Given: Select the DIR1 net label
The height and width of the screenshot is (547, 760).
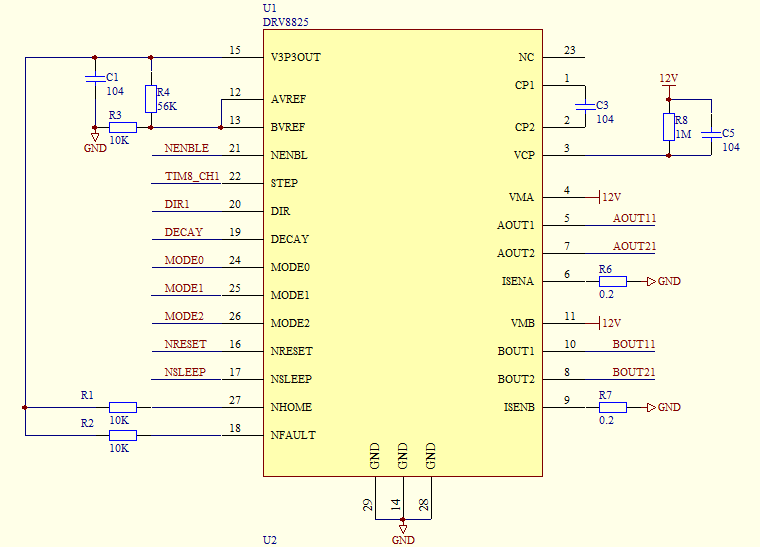Looking at the screenshot, I should pyautogui.click(x=177, y=204).
